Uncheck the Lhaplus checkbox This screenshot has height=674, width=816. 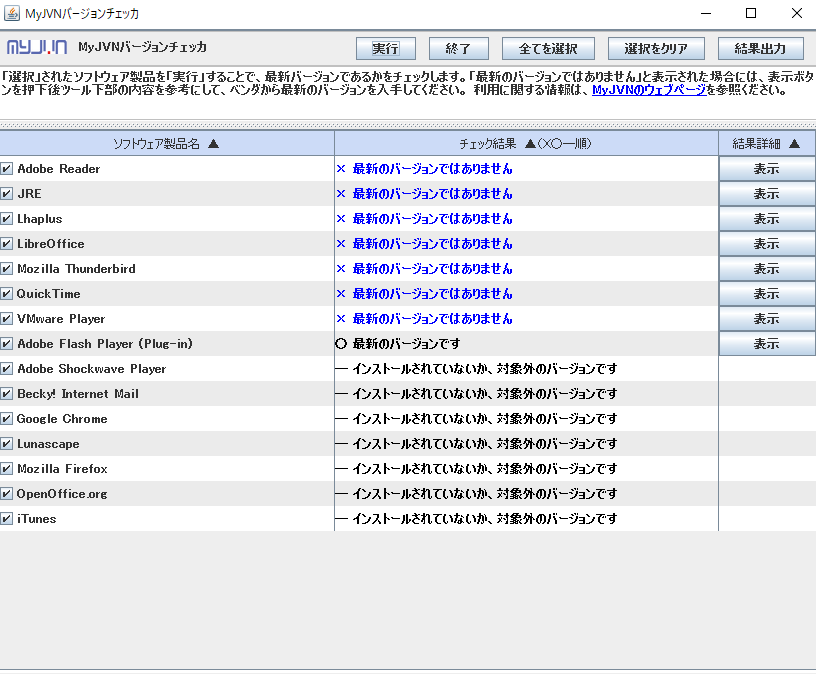click(7, 219)
